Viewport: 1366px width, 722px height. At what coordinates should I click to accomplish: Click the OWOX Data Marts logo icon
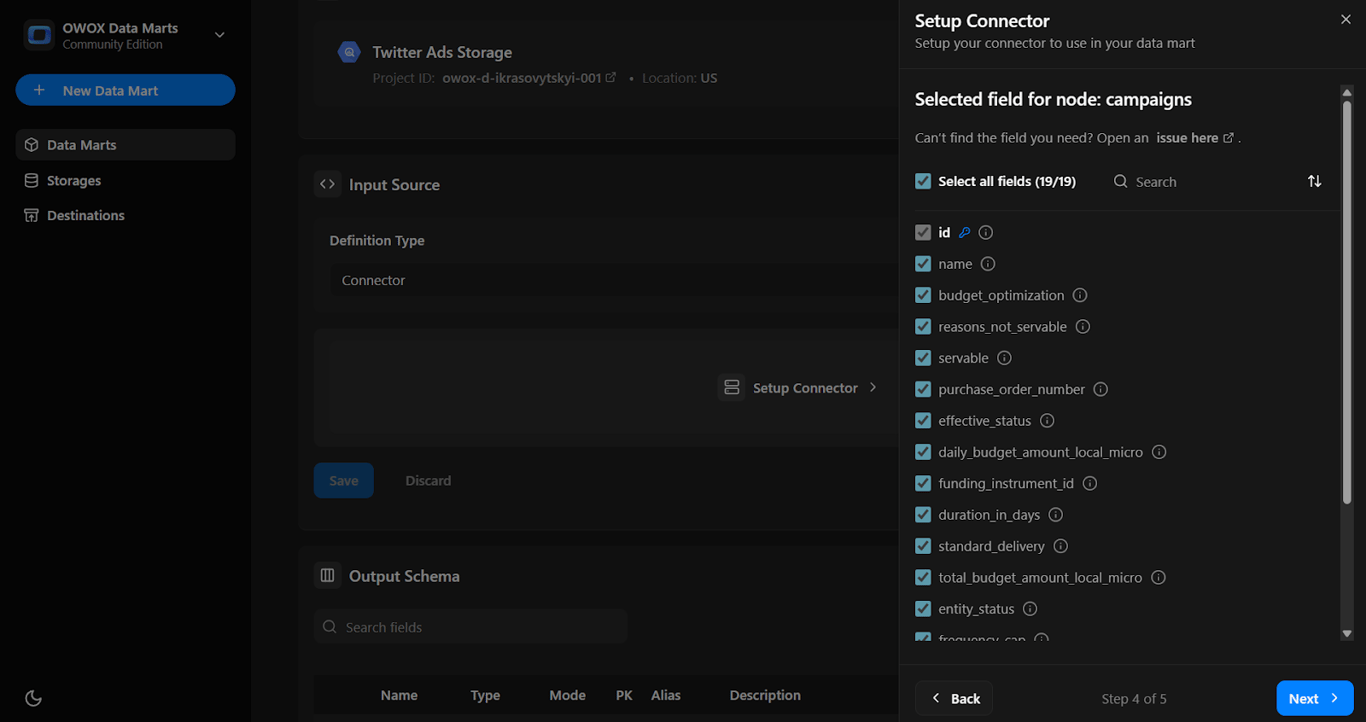pos(40,36)
